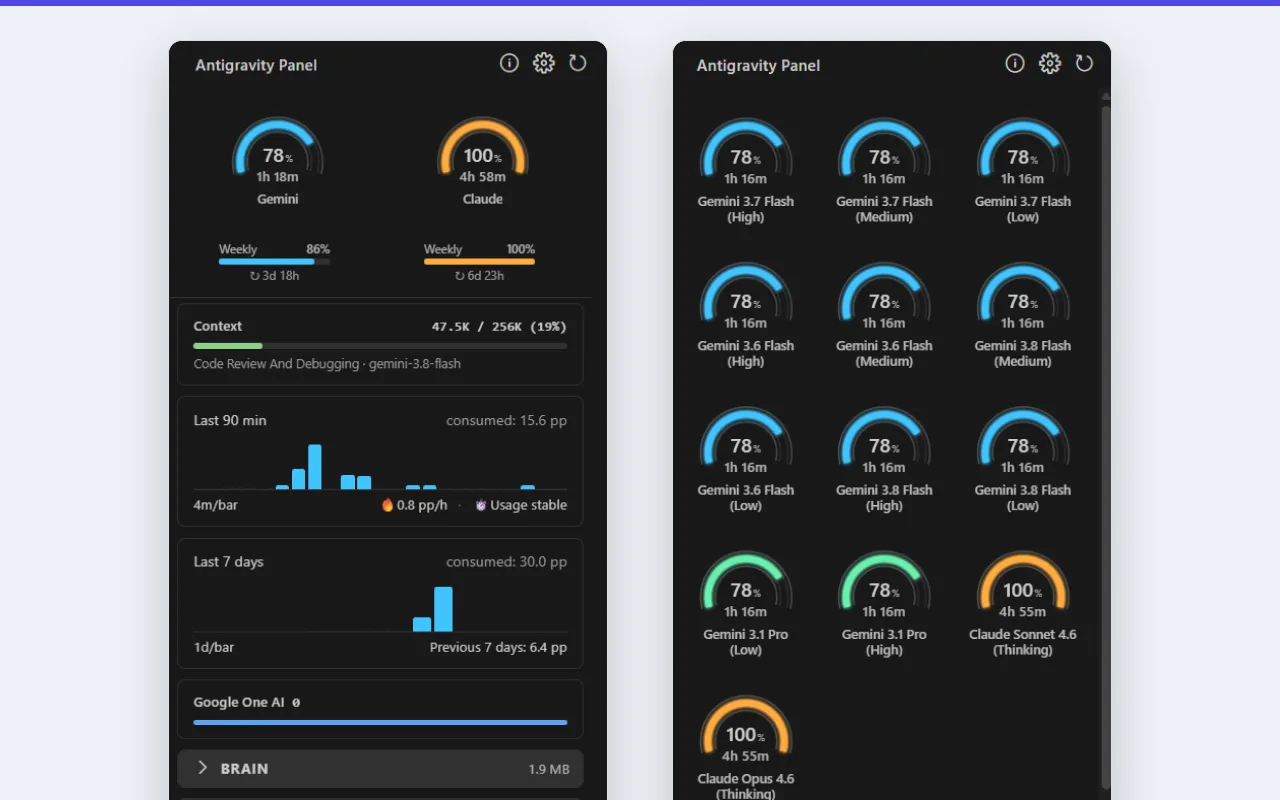Click the tallest bar in Last 90 min chart
The image size is (1280, 800).
point(315,467)
